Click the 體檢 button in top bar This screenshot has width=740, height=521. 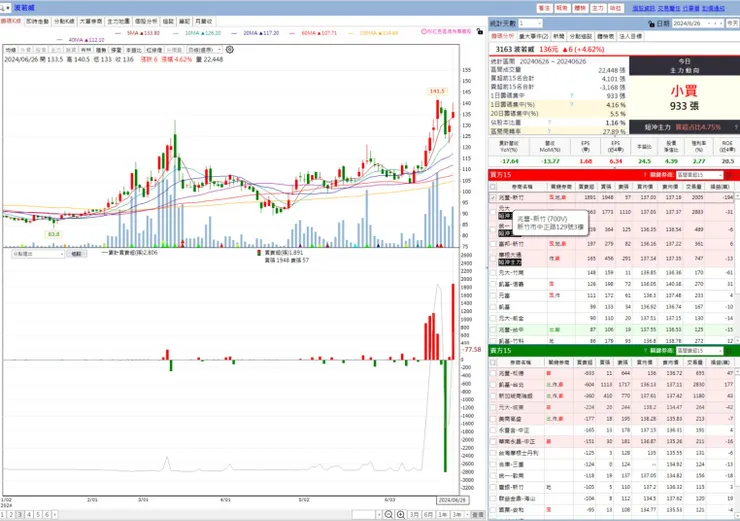pyautogui.click(x=580, y=8)
